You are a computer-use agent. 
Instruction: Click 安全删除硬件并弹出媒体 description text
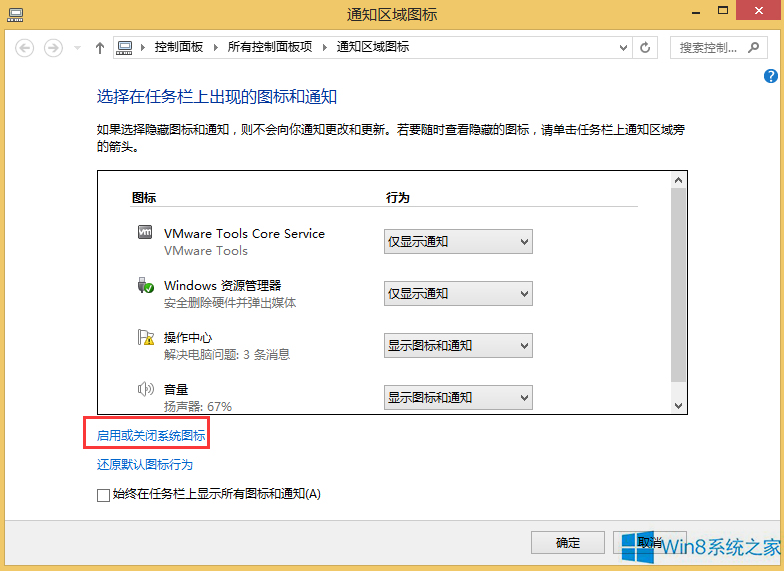click(230, 302)
